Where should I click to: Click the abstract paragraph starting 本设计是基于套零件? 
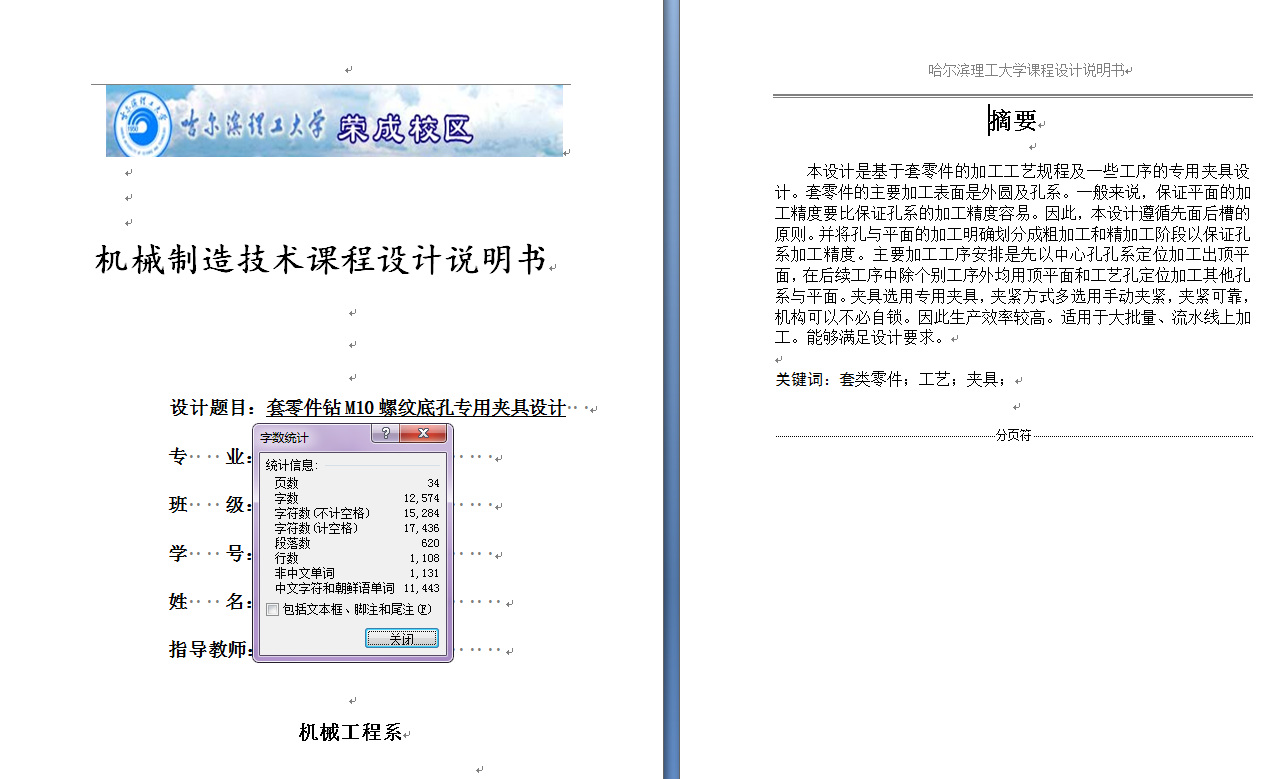(x=1013, y=254)
